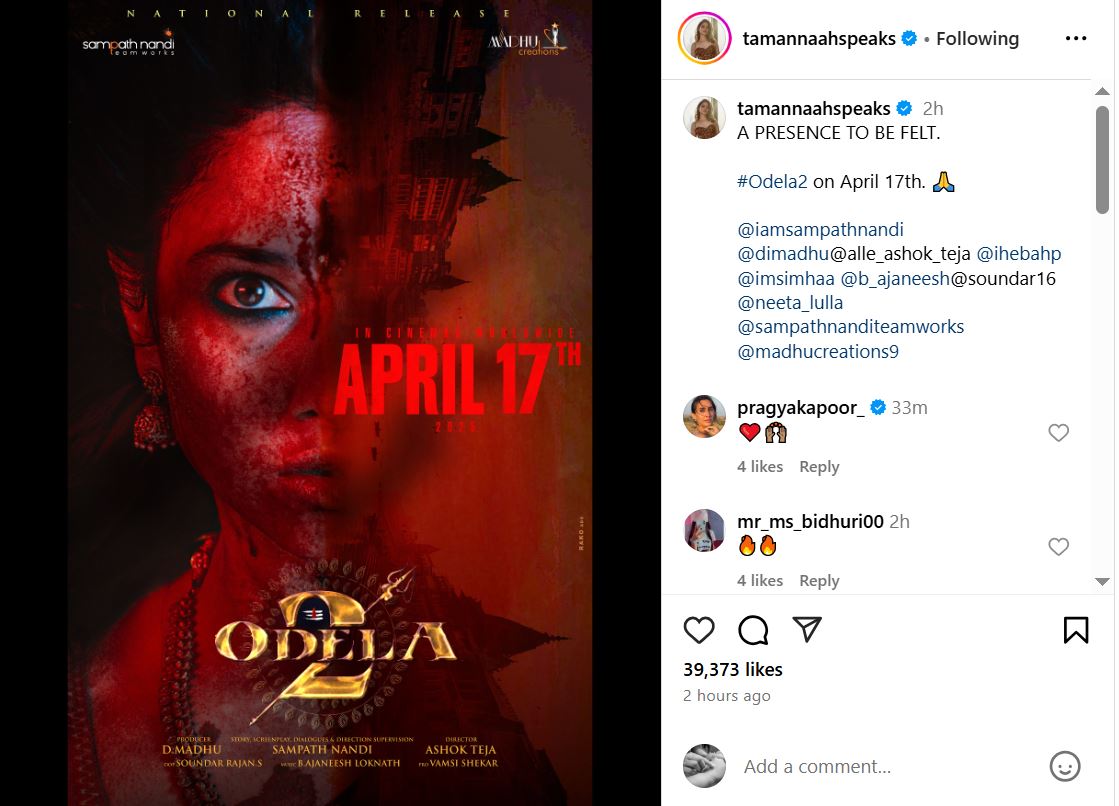1119x806 pixels.
Task: Like mr_ms_bidhuri00's comment
Action: tap(1058, 547)
